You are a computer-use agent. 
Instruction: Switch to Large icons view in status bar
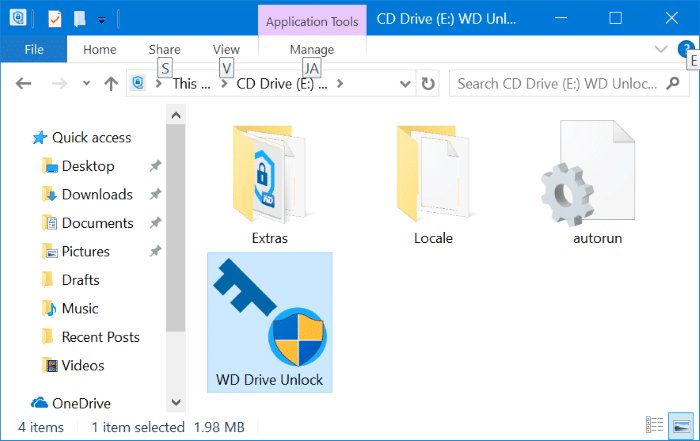682,425
